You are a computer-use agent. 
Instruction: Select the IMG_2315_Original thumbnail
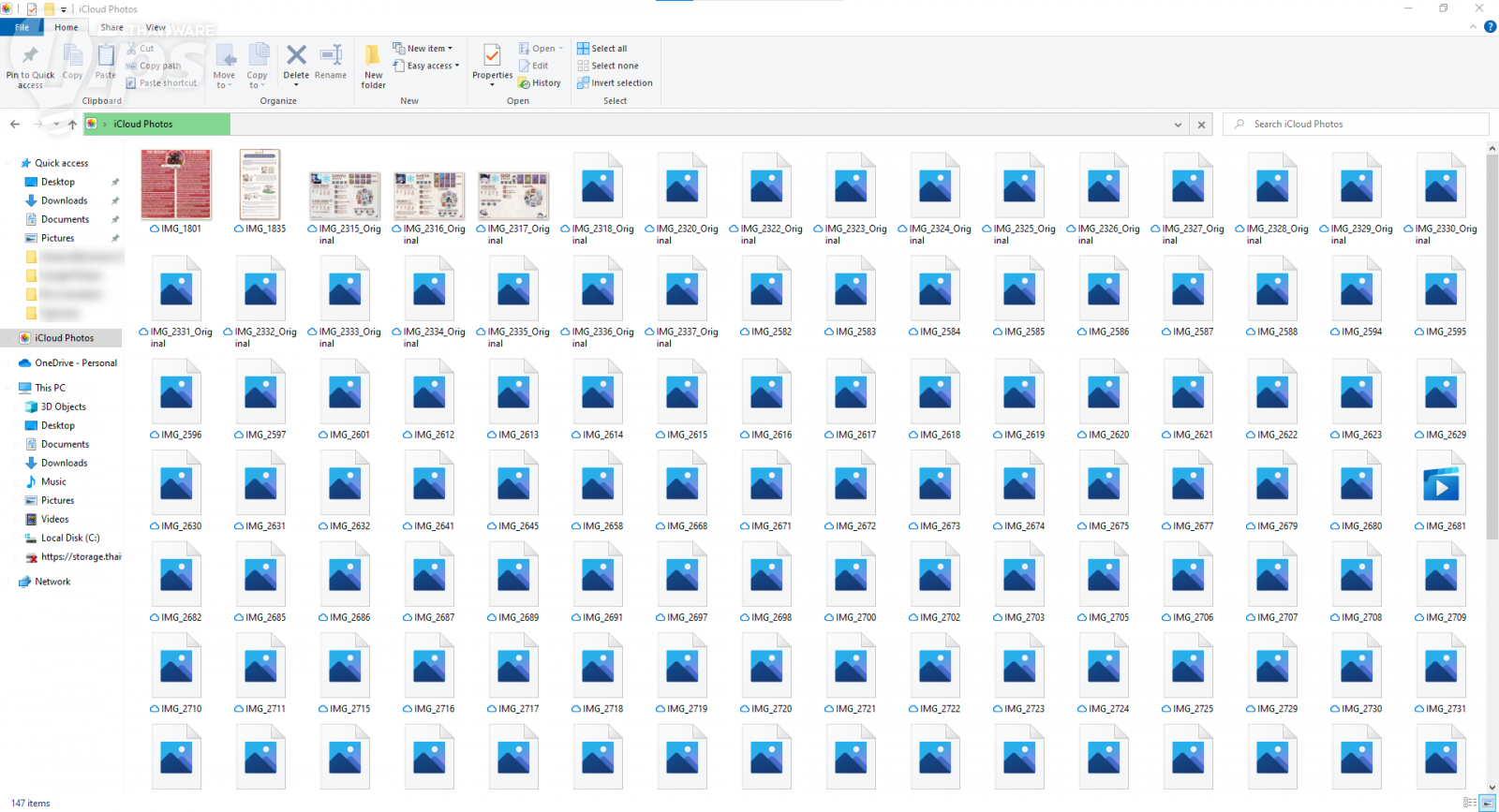345,196
